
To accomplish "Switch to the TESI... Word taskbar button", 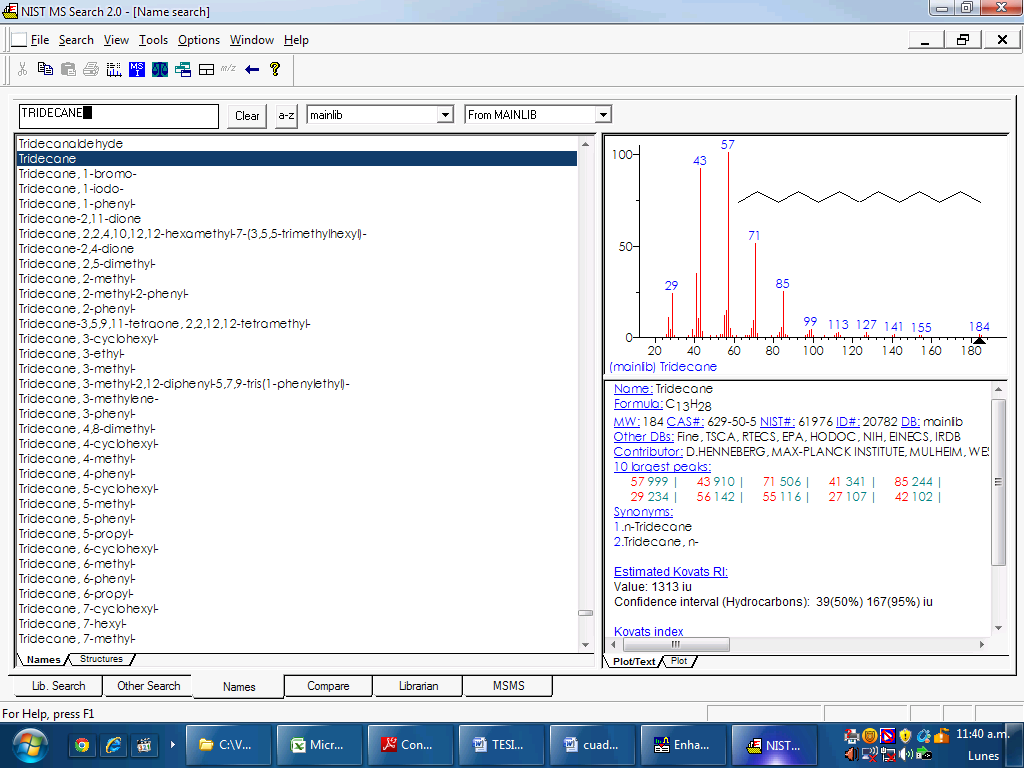I will 501,745.
